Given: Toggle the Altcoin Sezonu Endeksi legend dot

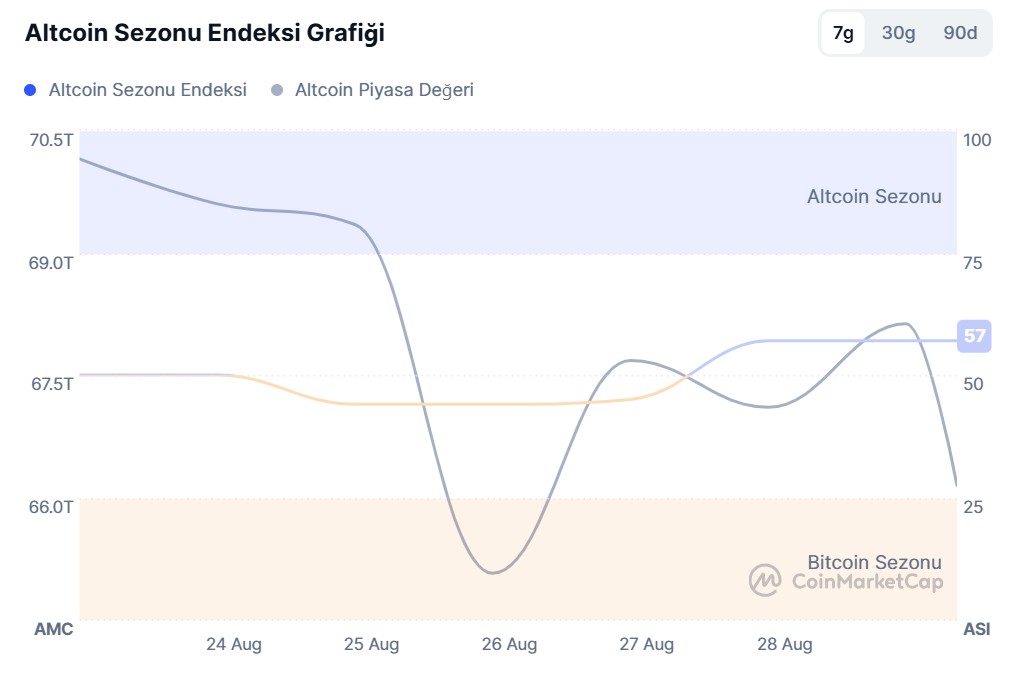Looking at the screenshot, I should pyautogui.click(x=30, y=90).
